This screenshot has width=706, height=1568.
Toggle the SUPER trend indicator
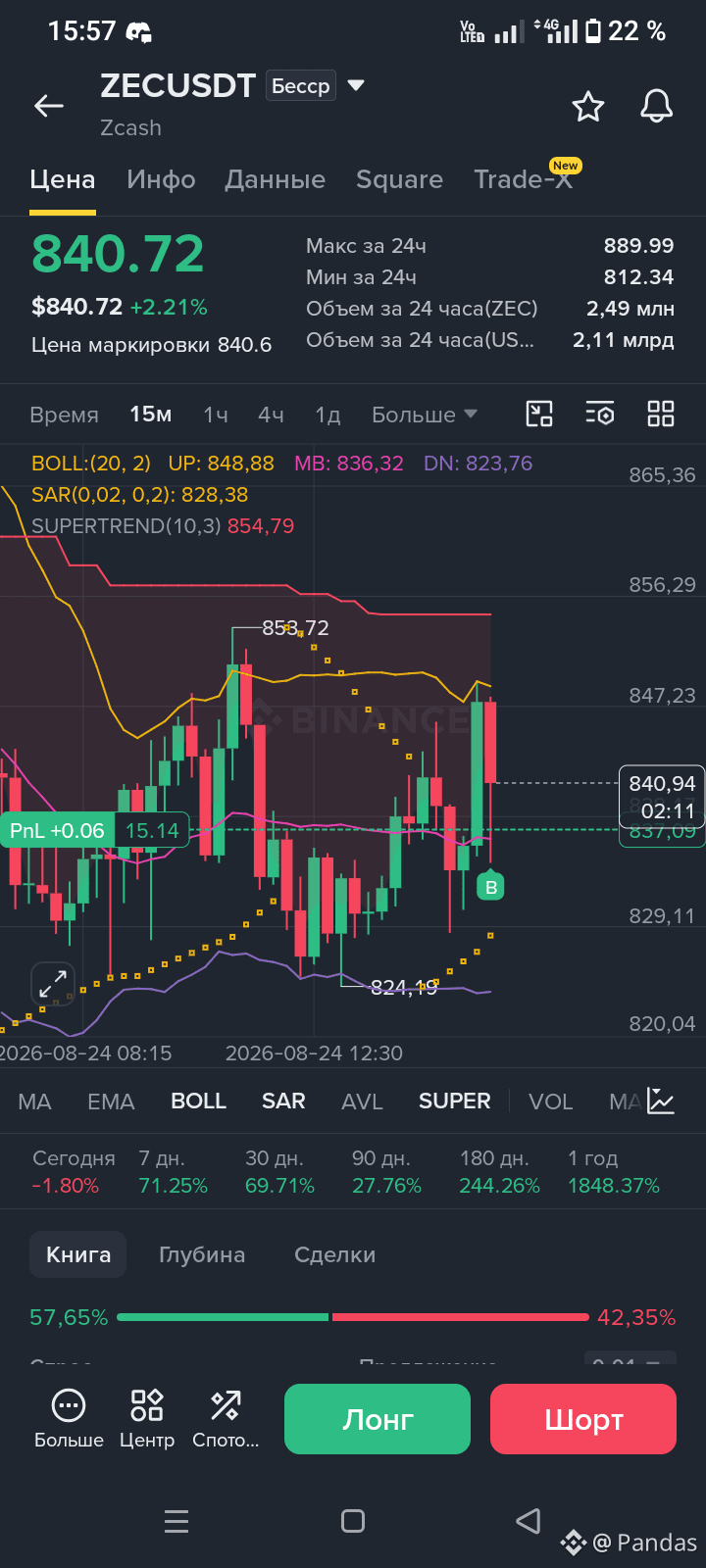[x=454, y=1102]
